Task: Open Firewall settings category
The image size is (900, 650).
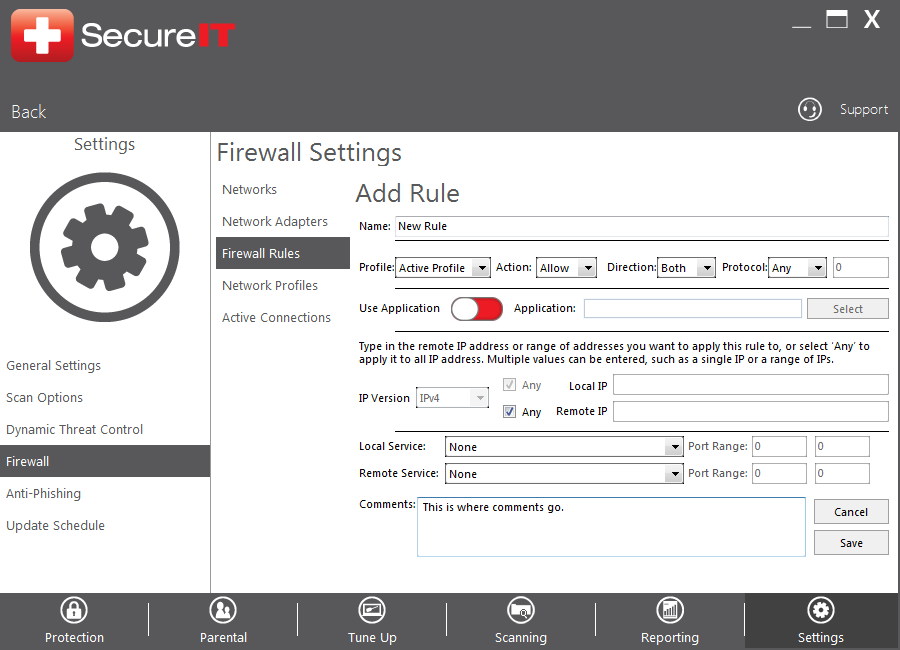Action: click(x=105, y=461)
